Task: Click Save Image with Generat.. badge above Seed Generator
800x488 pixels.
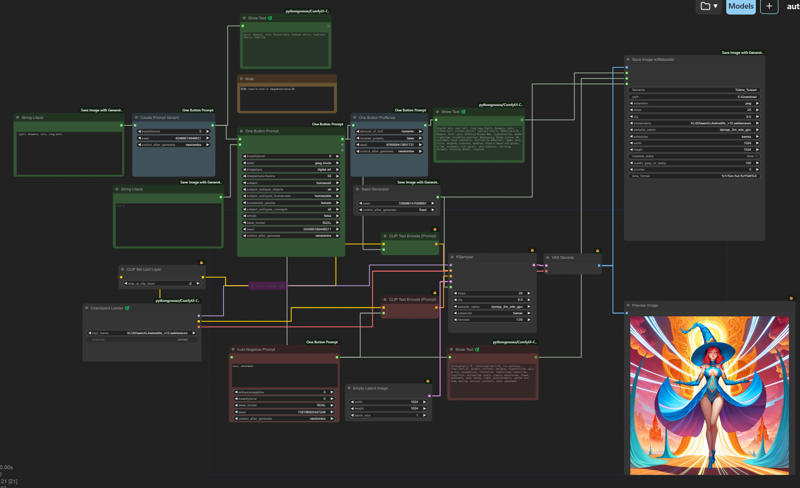Action: pyautogui.click(x=418, y=182)
